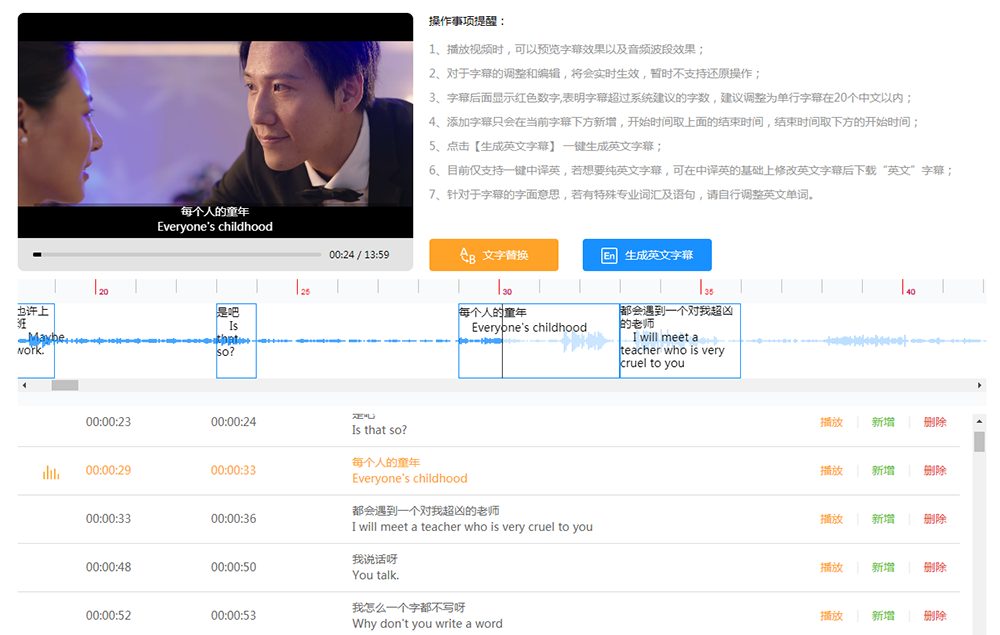Select the Is that so? block on the waveform timeline

coord(237,340)
